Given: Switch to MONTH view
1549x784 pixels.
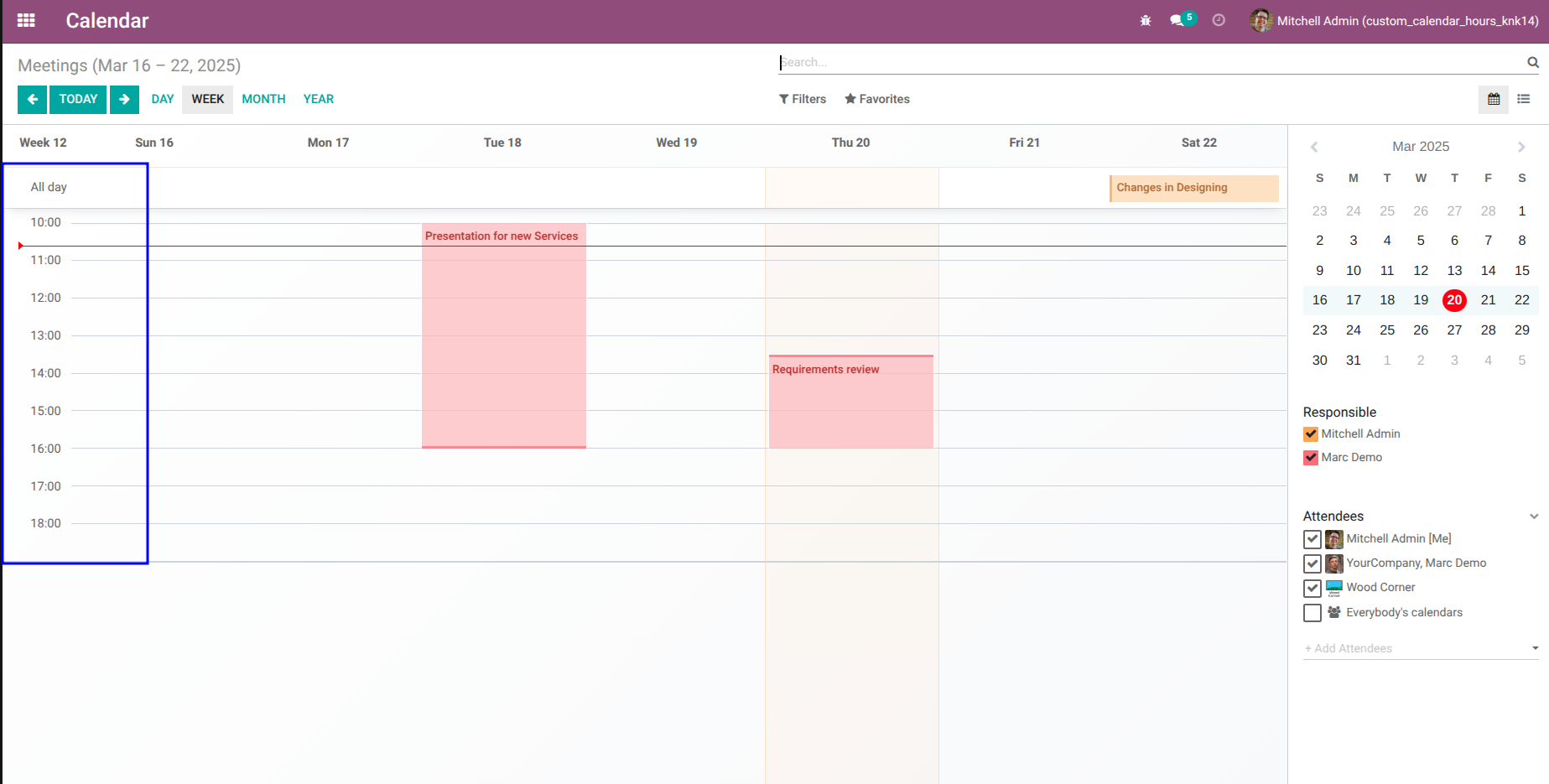Looking at the screenshot, I should click(263, 99).
